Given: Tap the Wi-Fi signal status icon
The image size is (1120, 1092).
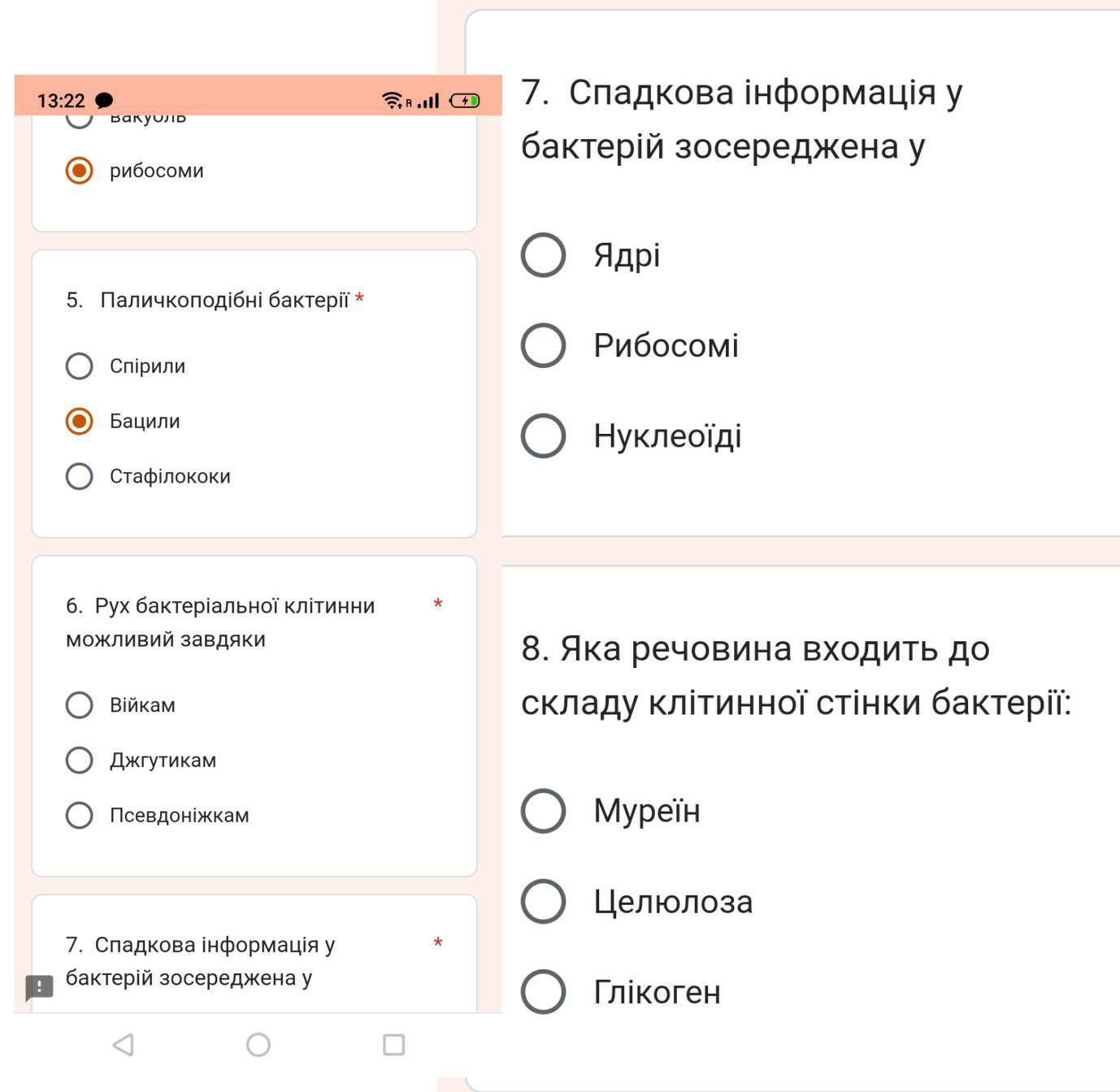Looking at the screenshot, I should tap(393, 101).
